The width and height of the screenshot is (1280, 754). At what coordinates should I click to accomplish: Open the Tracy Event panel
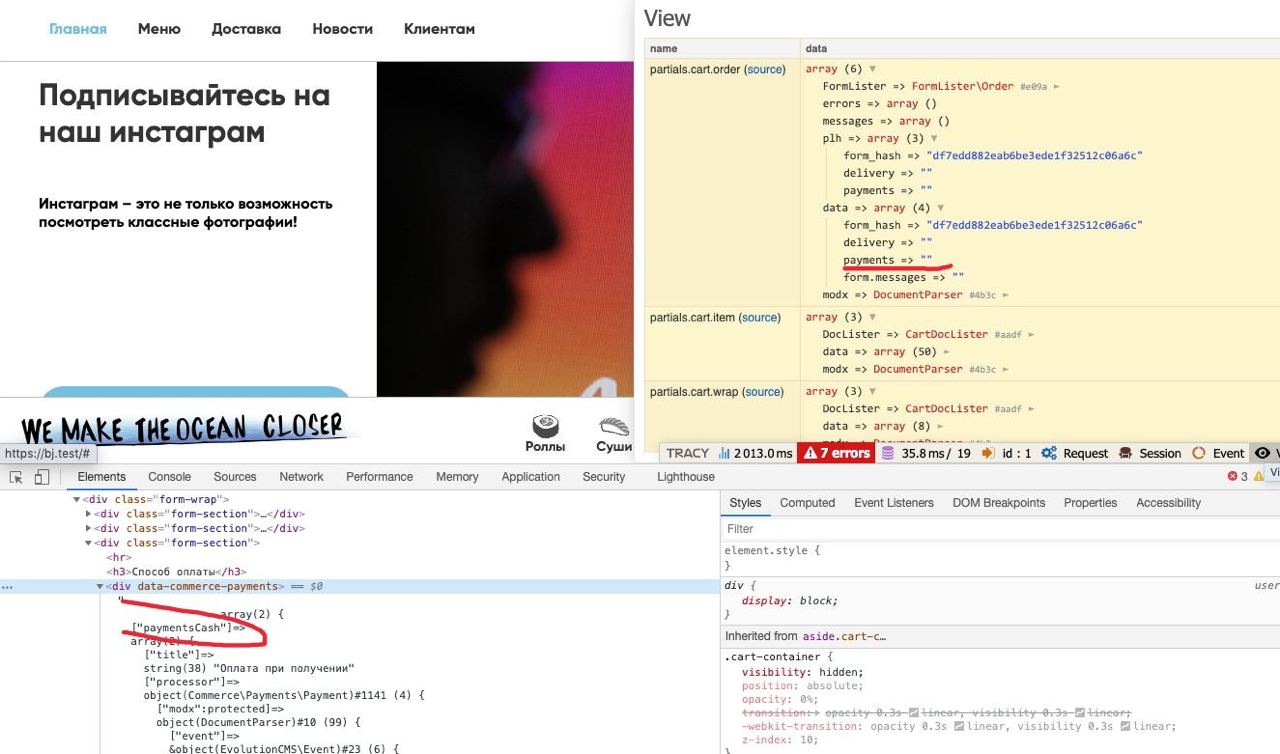click(x=1218, y=453)
